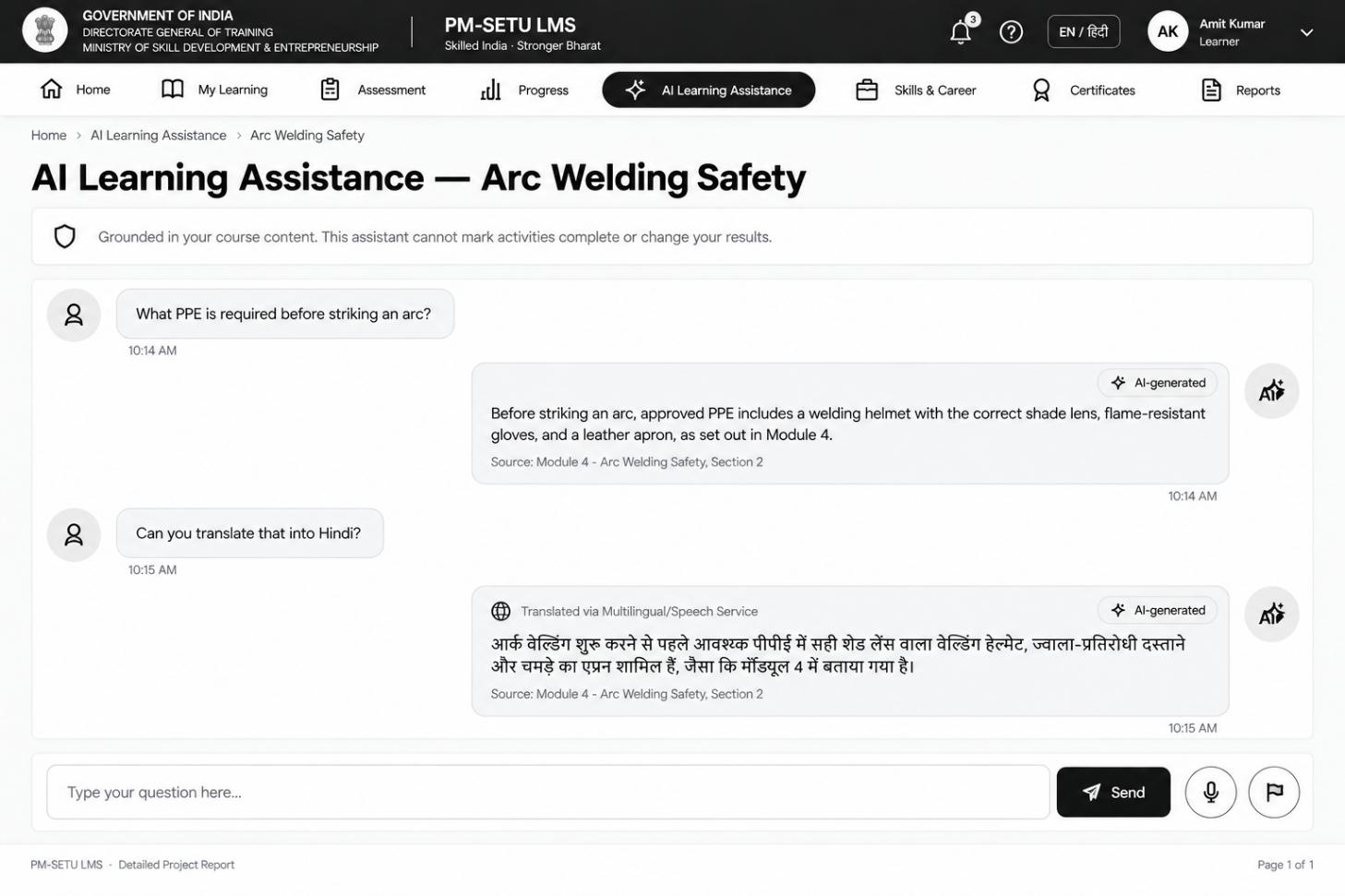Open the Skills & Career tab

click(x=916, y=90)
